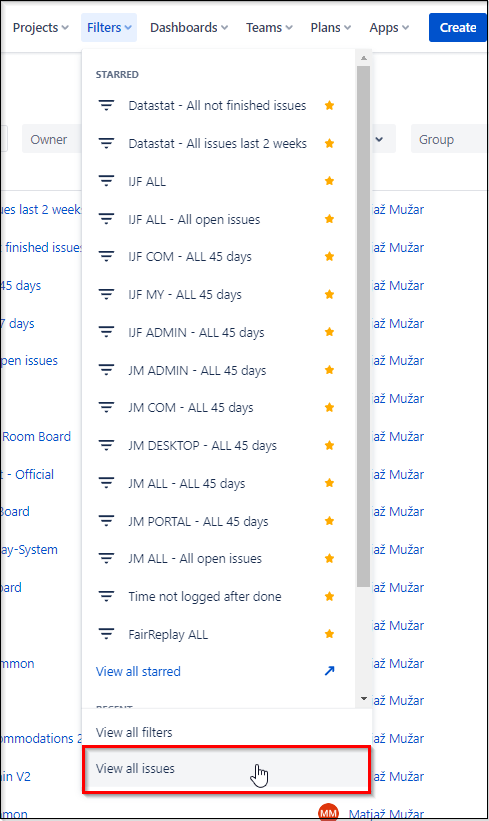The height and width of the screenshot is (821, 489).
Task: Click filter icon beside Time not logged after done
Action: 106,596
